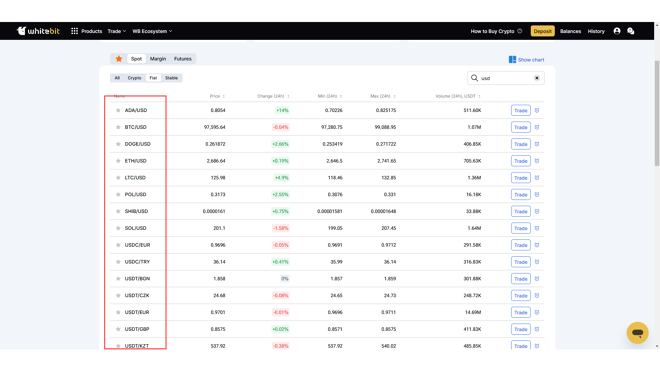
Task: Select the Crypto filter
Action: click(134, 78)
